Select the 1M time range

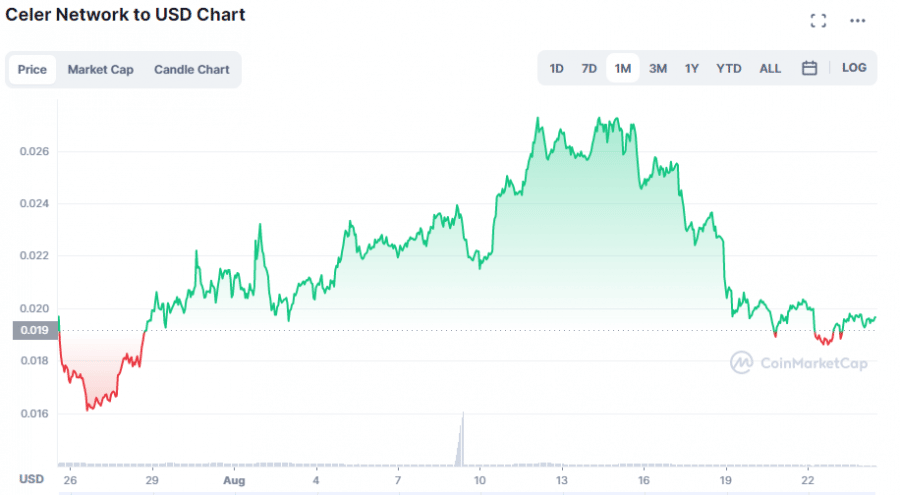coord(623,68)
